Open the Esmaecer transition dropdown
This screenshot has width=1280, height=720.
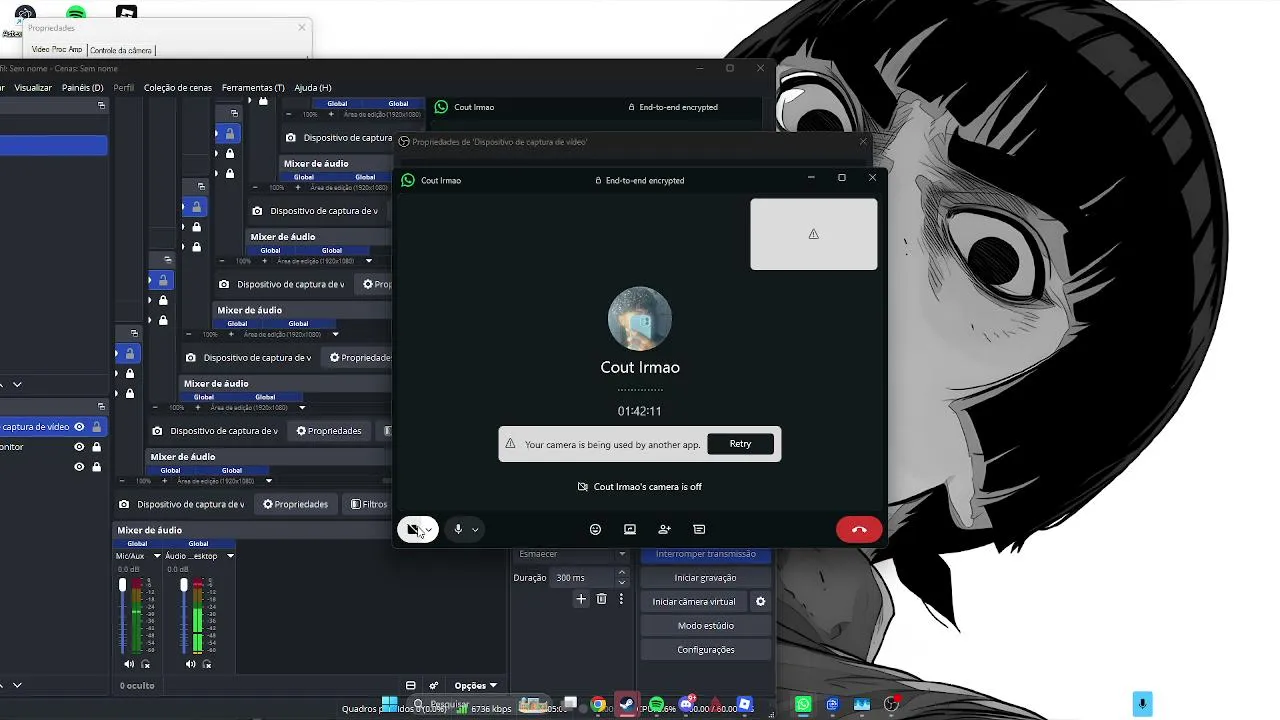(x=572, y=554)
